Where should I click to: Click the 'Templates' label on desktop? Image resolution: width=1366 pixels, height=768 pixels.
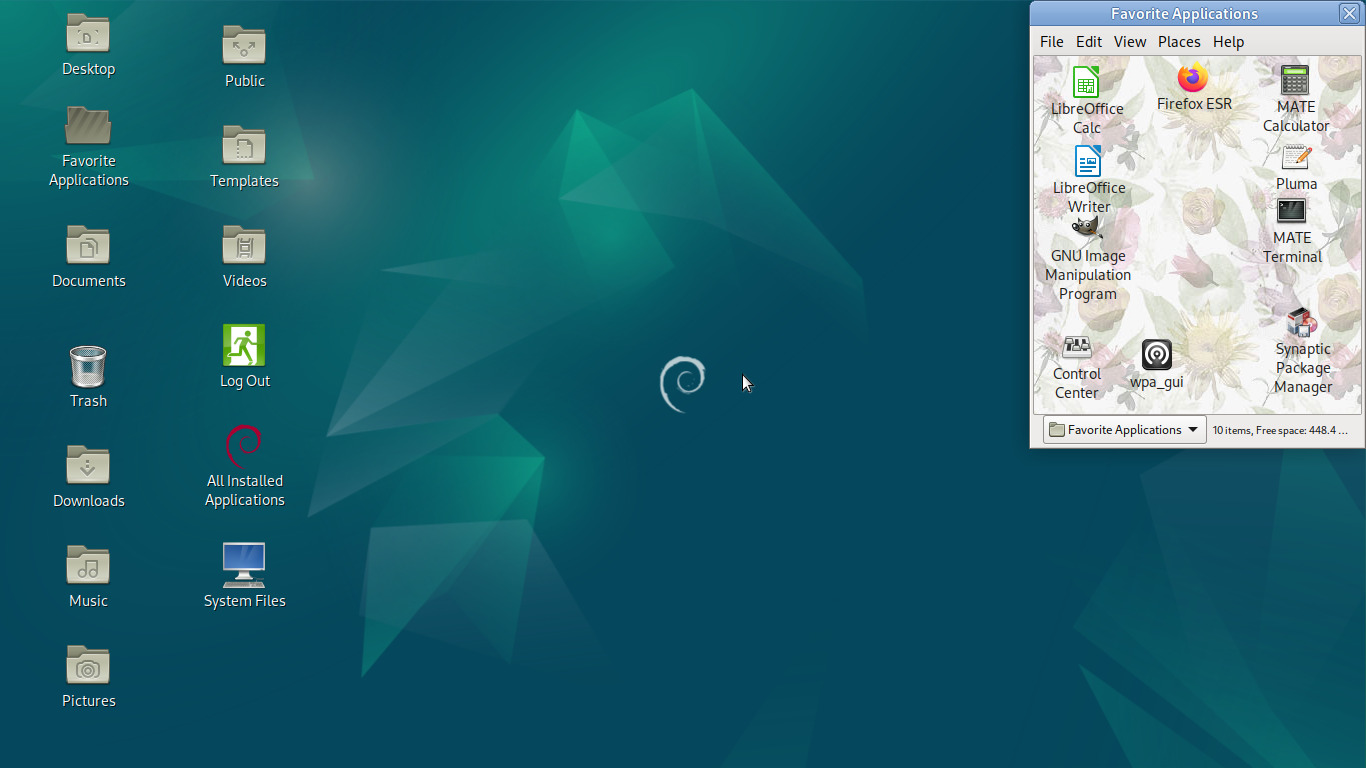244,181
